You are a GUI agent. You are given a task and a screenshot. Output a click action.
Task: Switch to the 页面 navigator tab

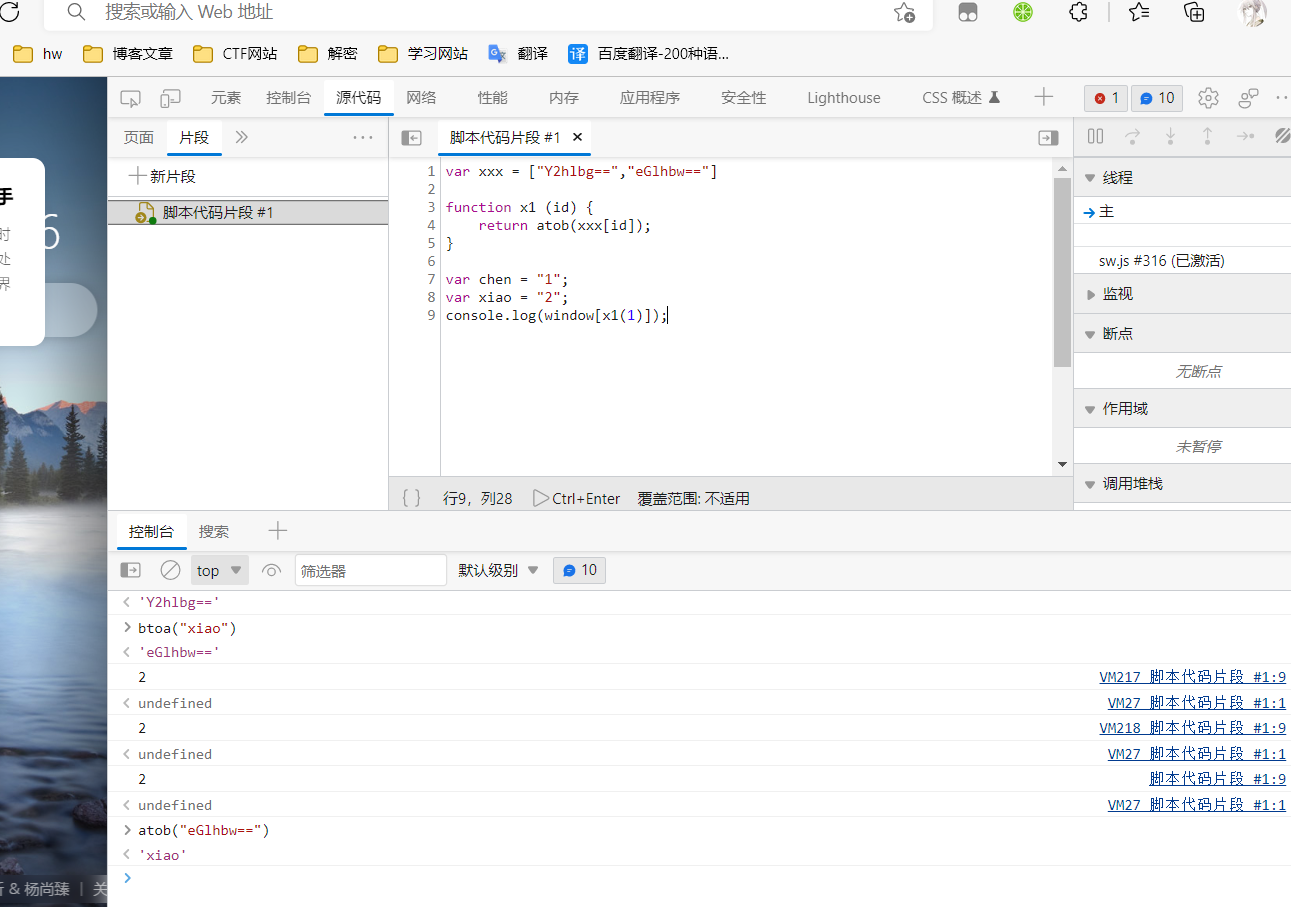139,137
